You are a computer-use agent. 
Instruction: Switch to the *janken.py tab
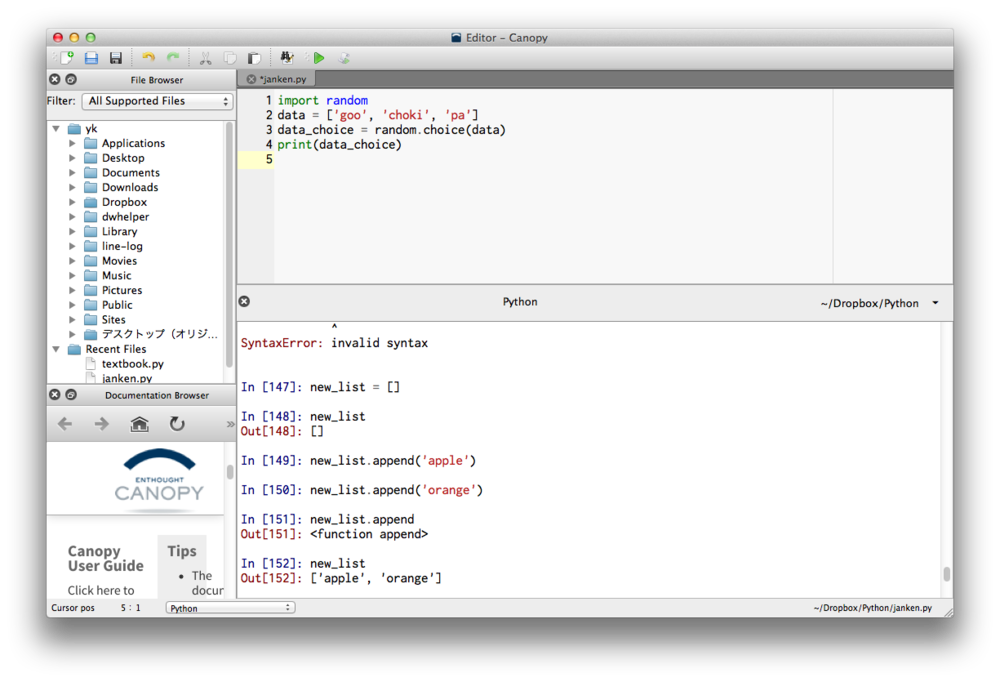(x=283, y=79)
